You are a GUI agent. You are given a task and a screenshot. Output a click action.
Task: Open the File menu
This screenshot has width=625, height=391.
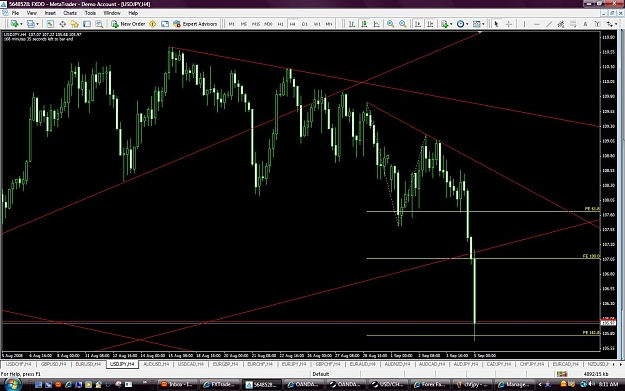[x=15, y=13]
